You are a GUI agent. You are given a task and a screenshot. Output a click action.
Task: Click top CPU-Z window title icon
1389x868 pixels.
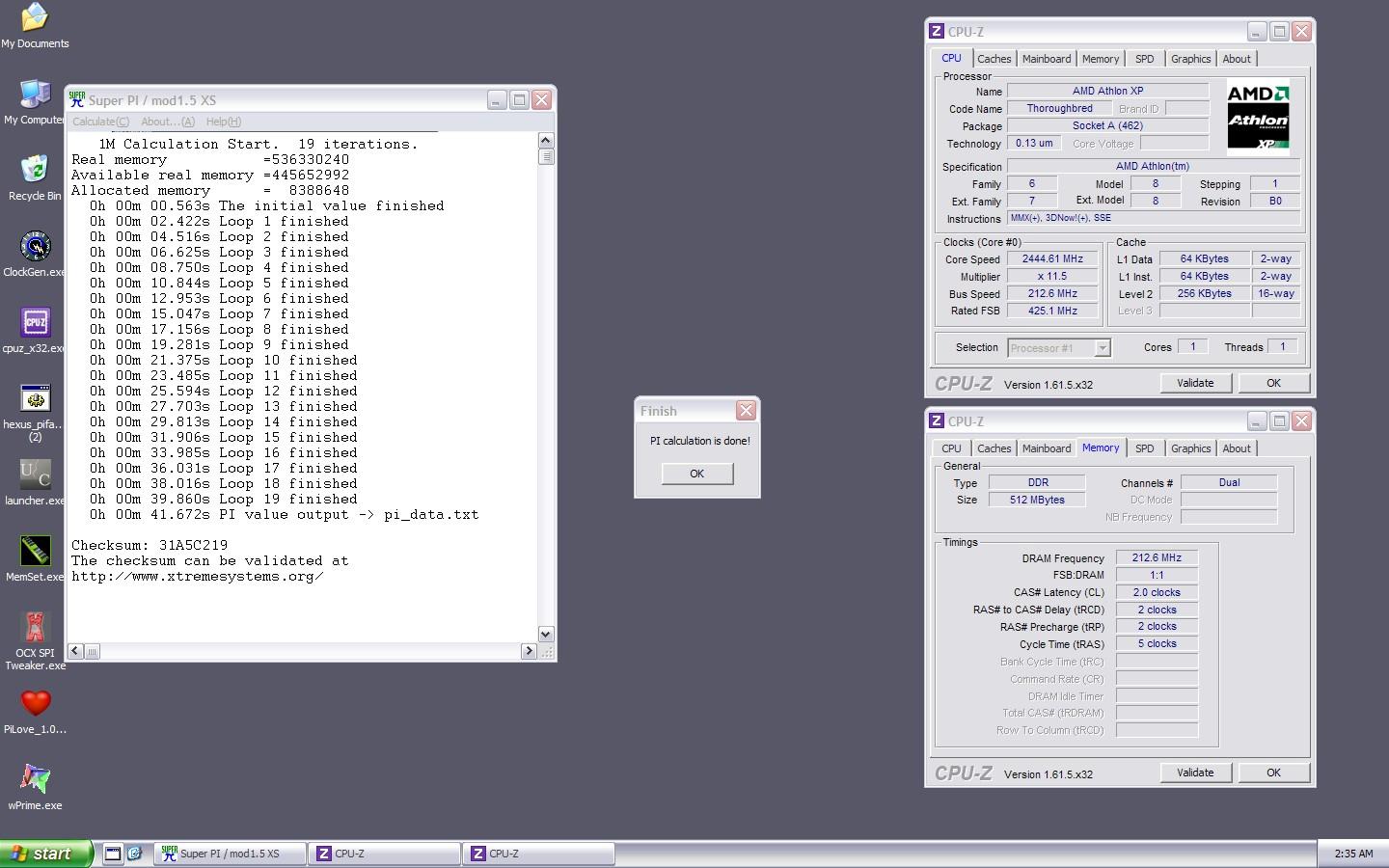pyautogui.click(x=936, y=31)
